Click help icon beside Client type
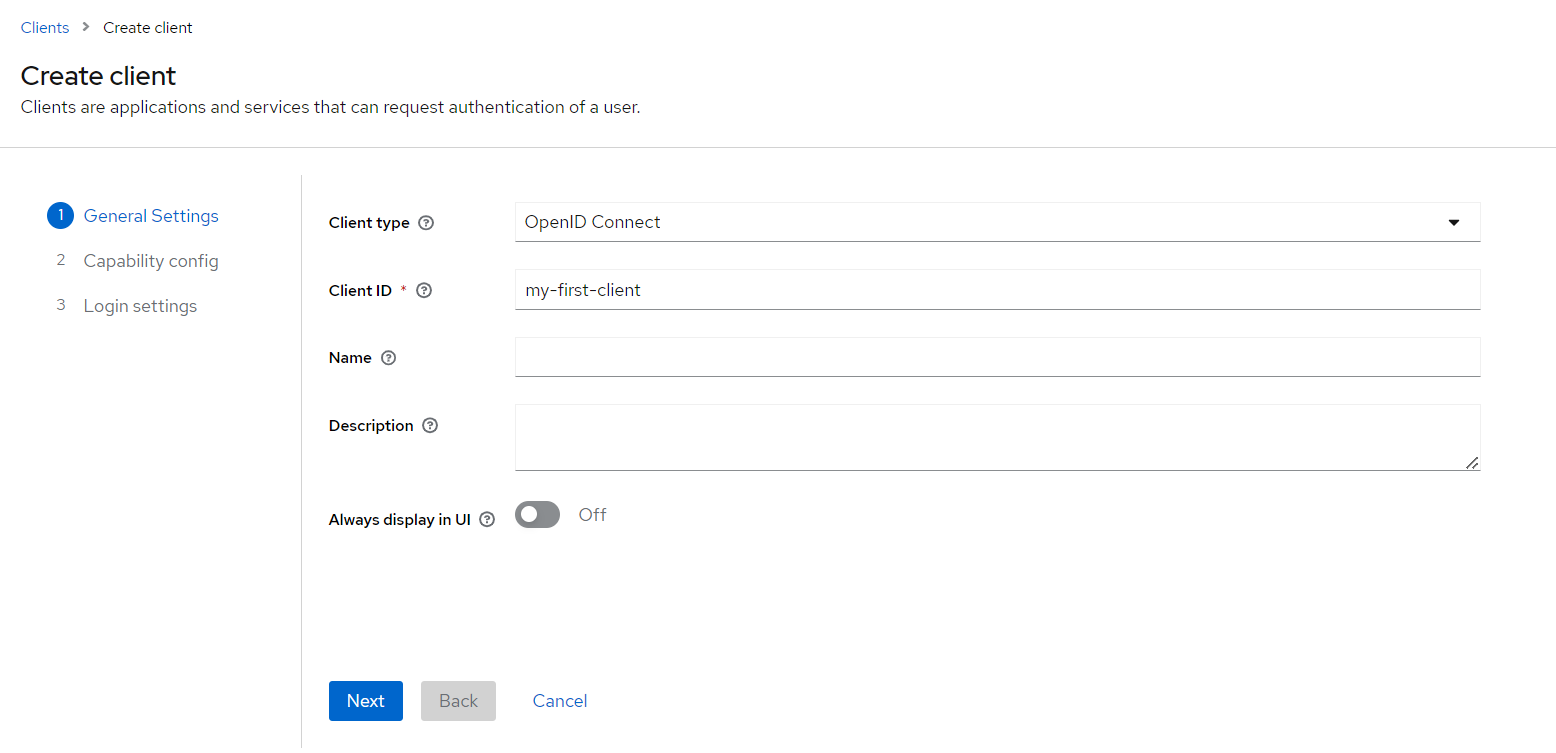The width and height of the screenshot is (1556, 753). pyautogui.click(x=426, y=223)
